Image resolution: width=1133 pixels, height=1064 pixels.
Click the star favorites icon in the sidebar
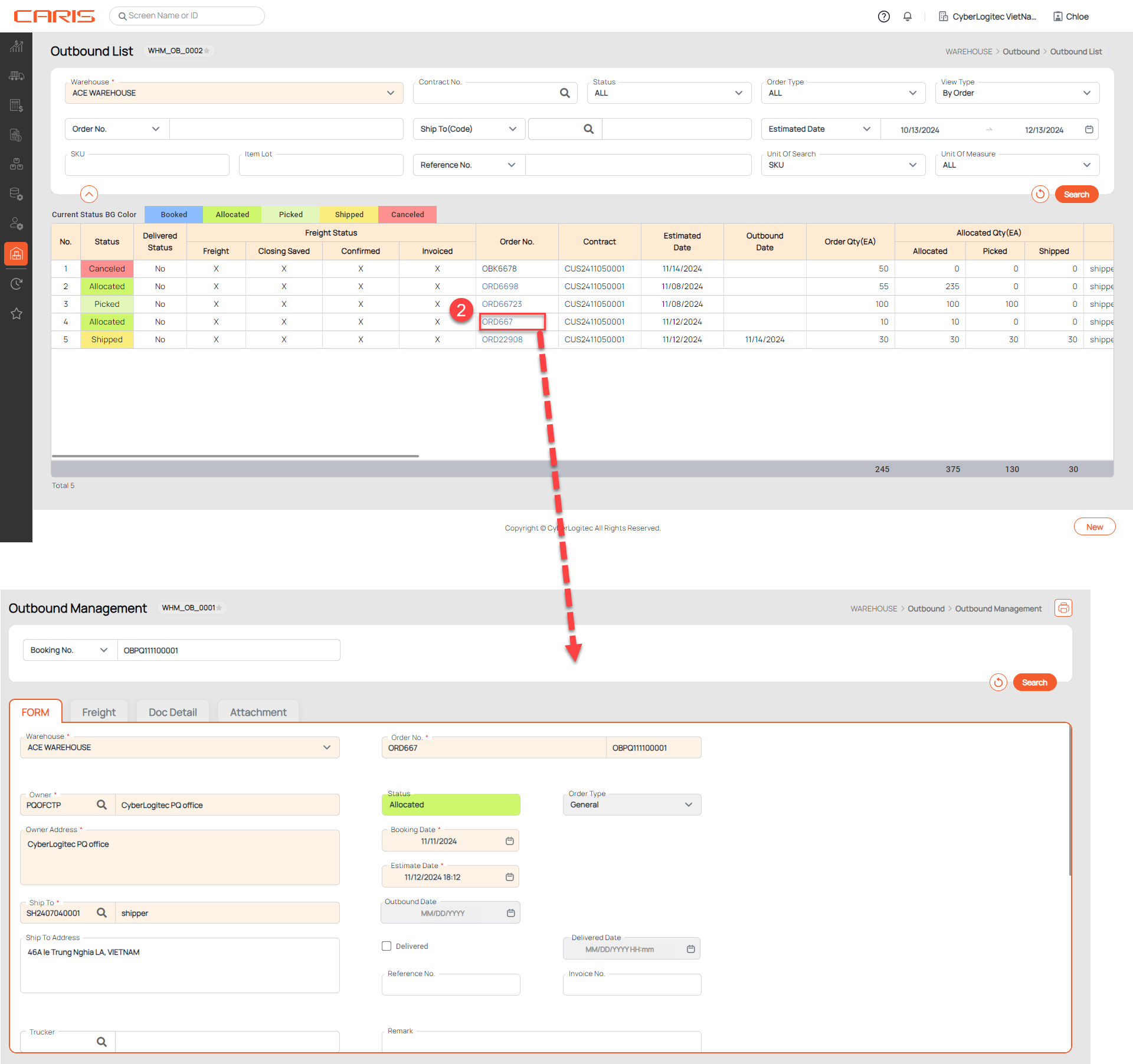pos(17,314)
